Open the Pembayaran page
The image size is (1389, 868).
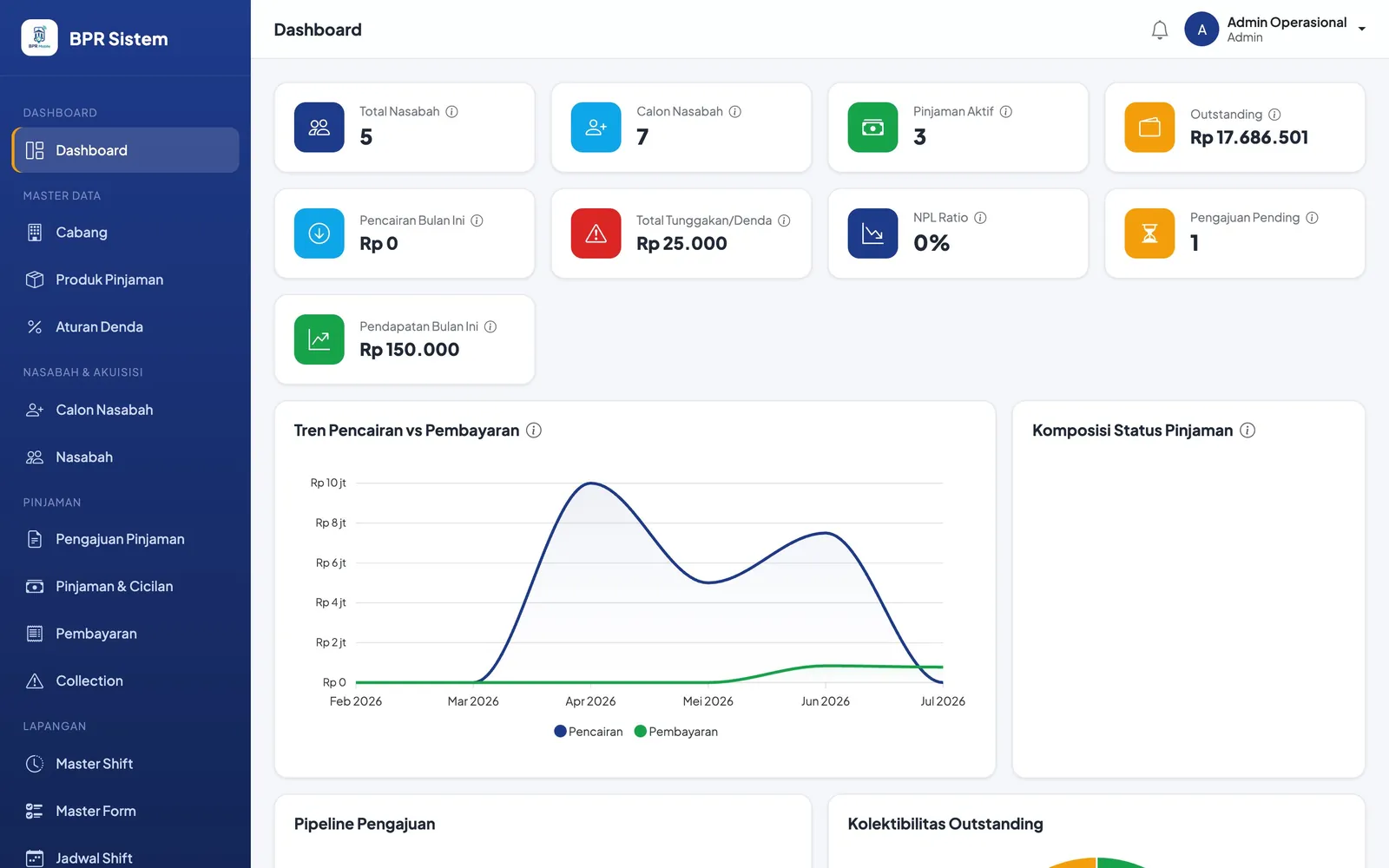coord(126,634)
